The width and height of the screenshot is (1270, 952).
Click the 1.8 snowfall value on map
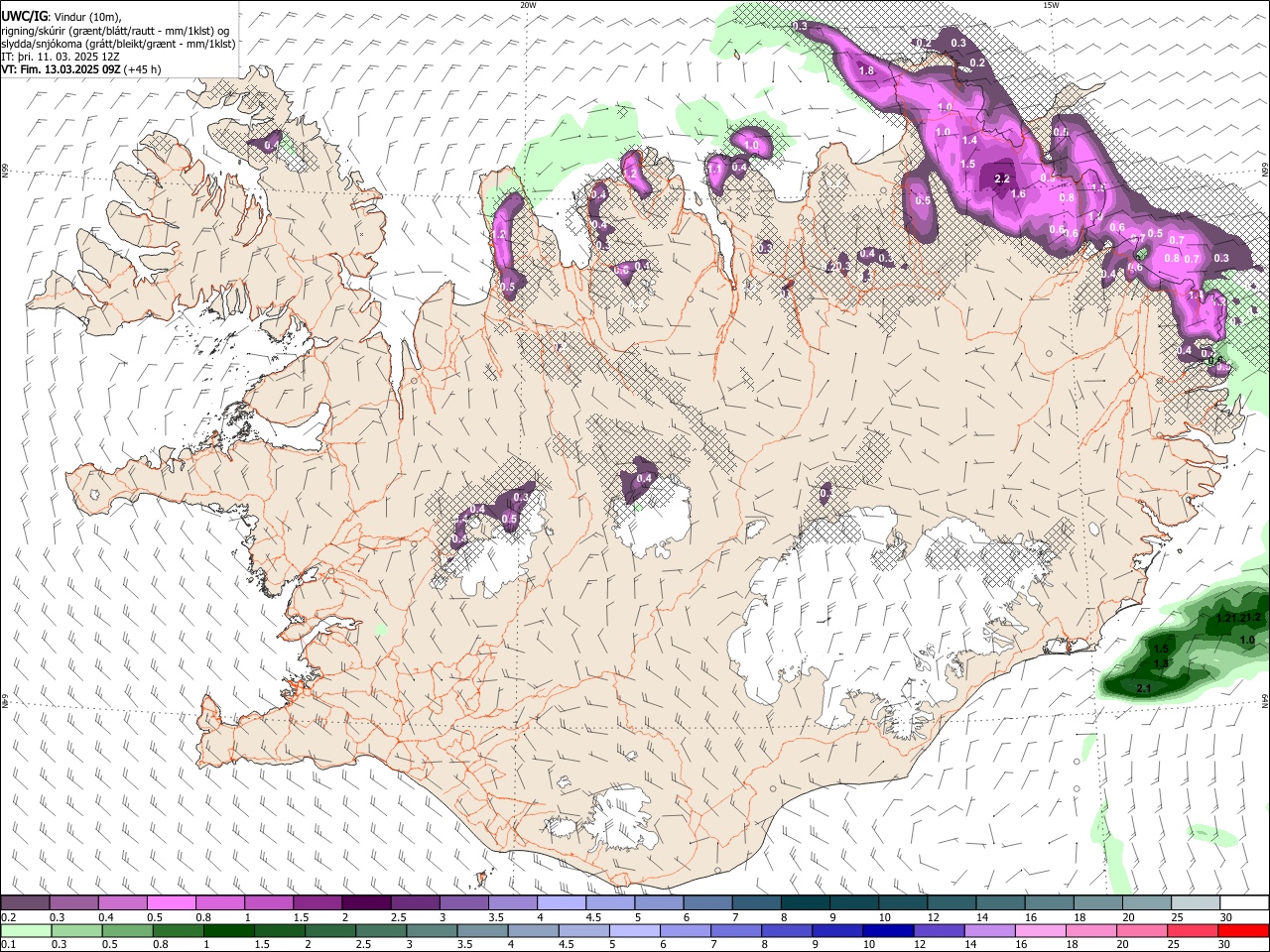click(866, 71)
